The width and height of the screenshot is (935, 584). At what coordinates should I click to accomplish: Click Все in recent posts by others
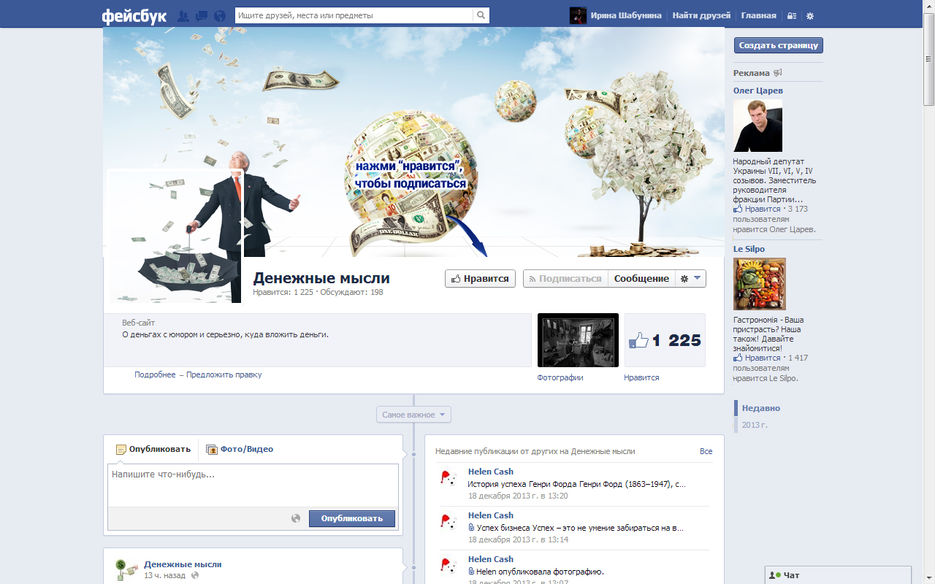pyautogui.click(x=706, y=452)
